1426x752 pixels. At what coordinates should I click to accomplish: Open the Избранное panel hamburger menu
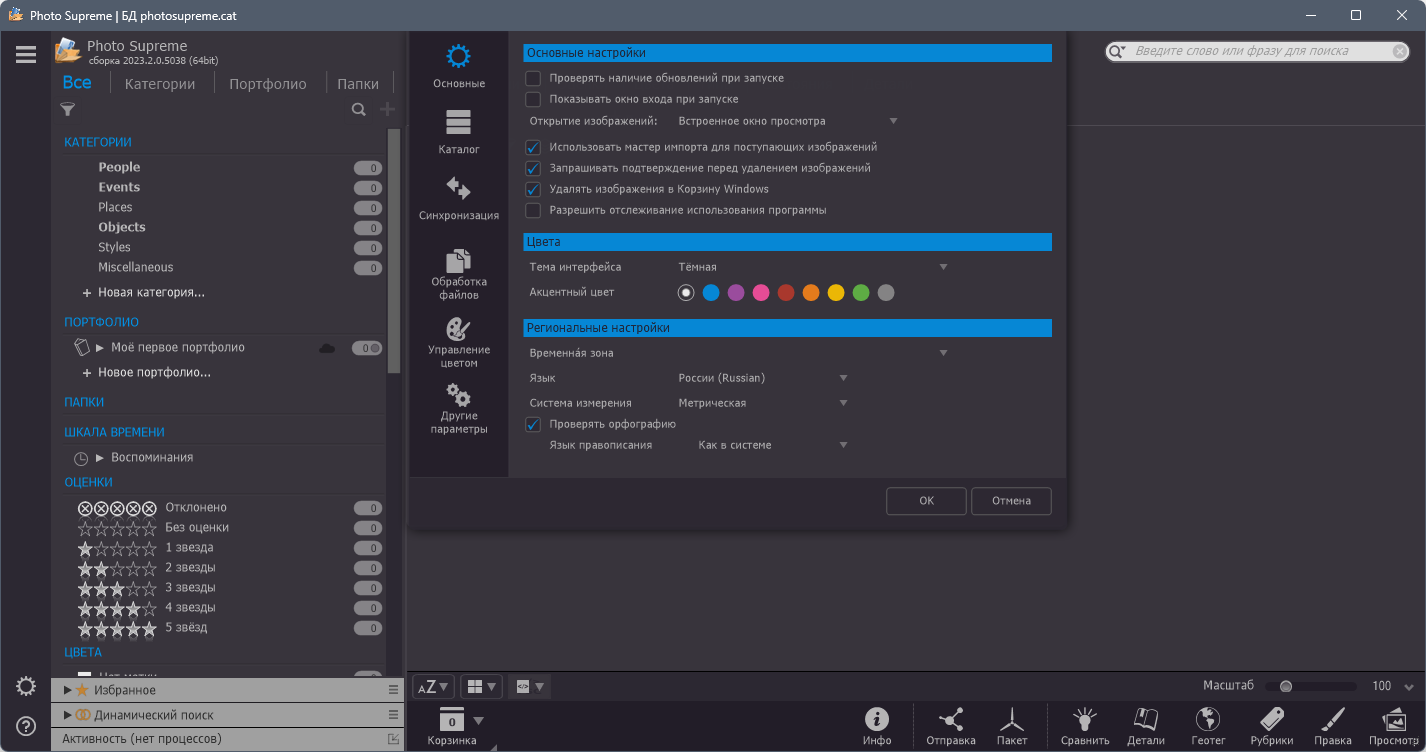pos(393,690)
